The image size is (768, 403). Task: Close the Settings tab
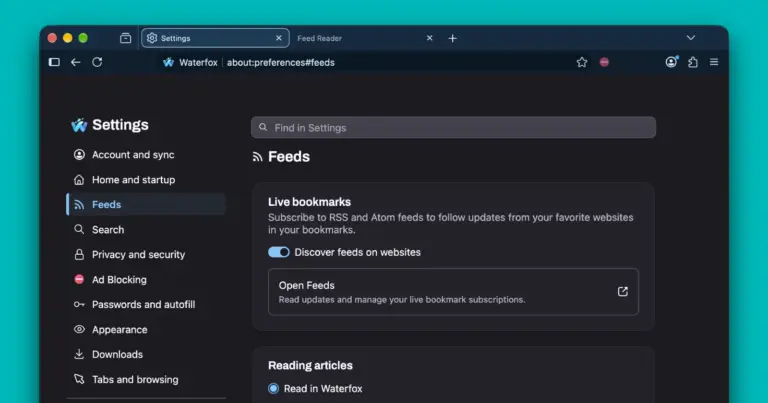tap(279, 38)
